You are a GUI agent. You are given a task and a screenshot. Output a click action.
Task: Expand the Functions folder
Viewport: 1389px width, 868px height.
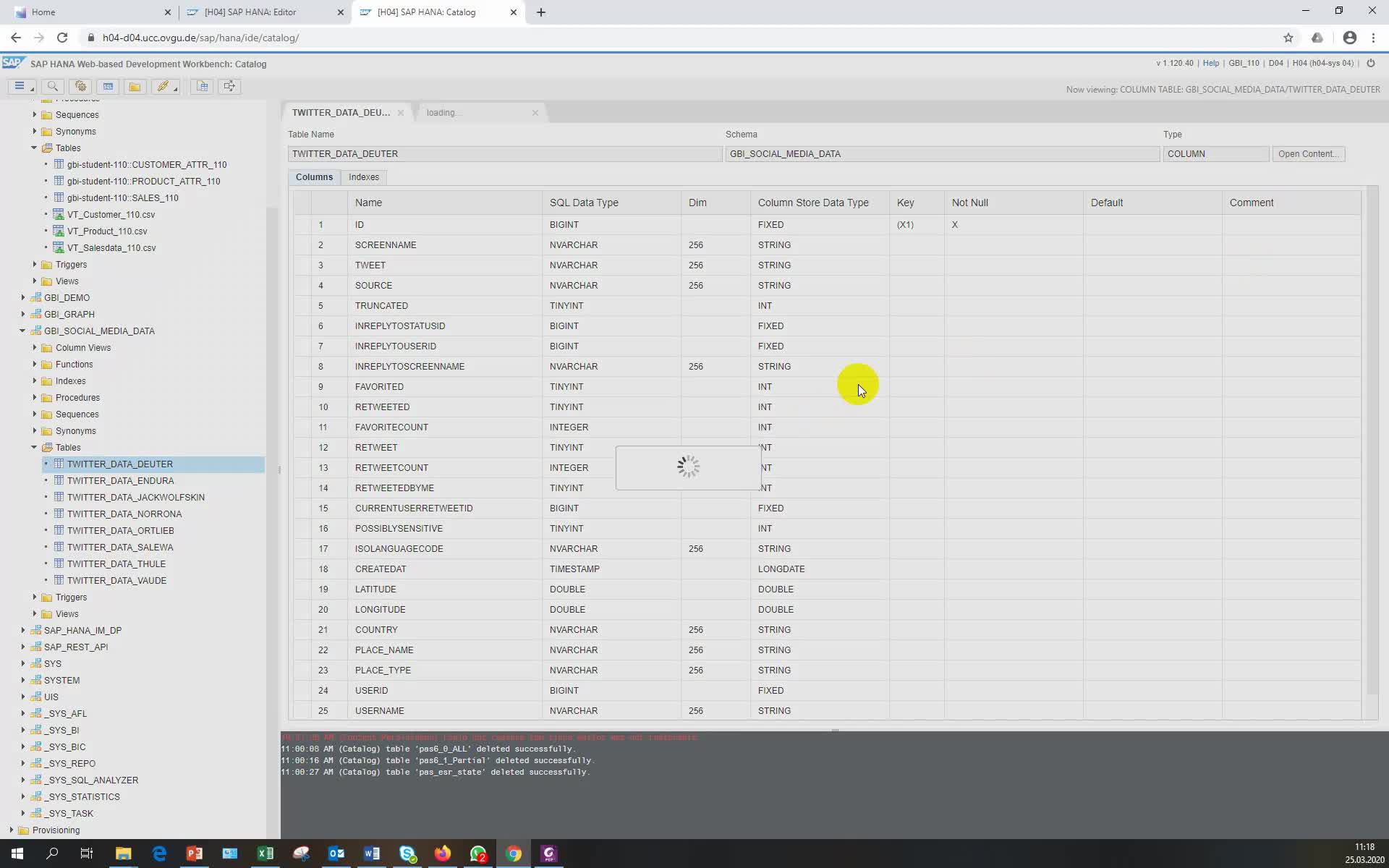coord(34,364)
